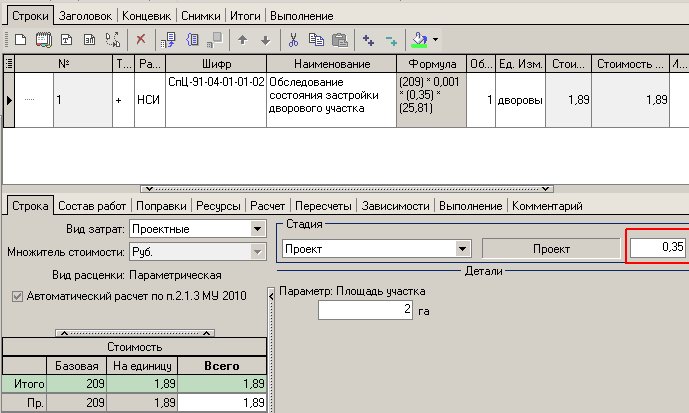Click the fill color bucket icon
Screen dimensions: 689x413
420,40
